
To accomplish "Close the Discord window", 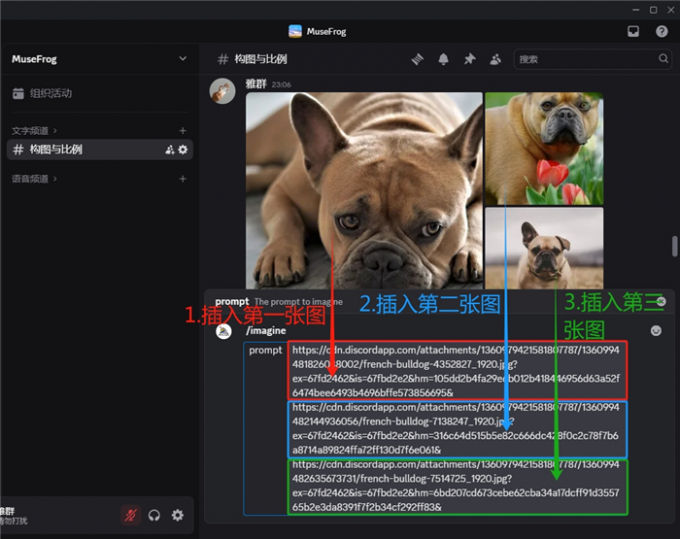I will coord(670,10).
